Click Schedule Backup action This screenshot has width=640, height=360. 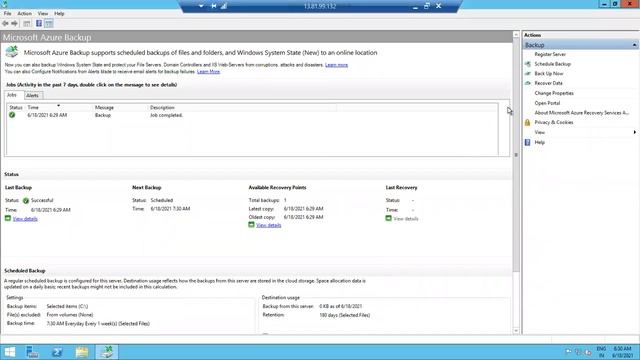[x=553, y=64]
